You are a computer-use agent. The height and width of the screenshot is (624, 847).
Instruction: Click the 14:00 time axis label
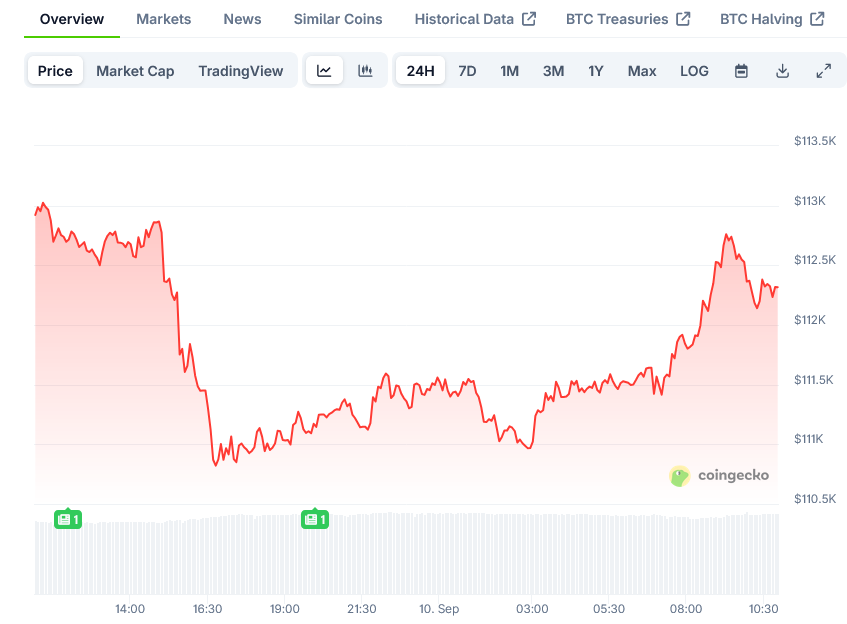tap(130, 609)
